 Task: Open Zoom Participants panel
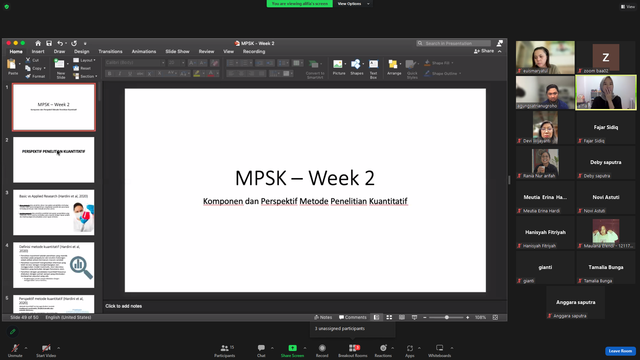224,351
